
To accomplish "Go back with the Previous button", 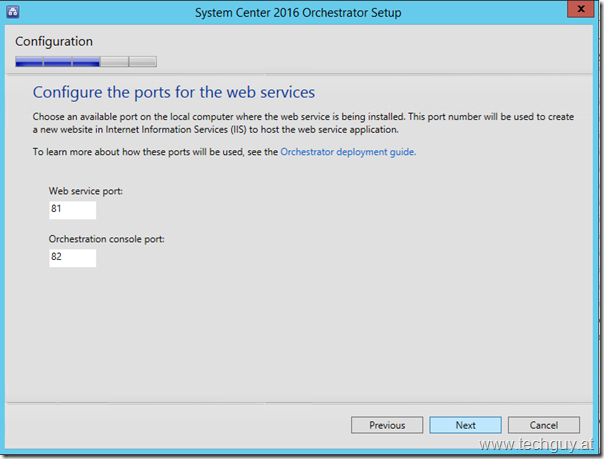I will pos(387,425).
